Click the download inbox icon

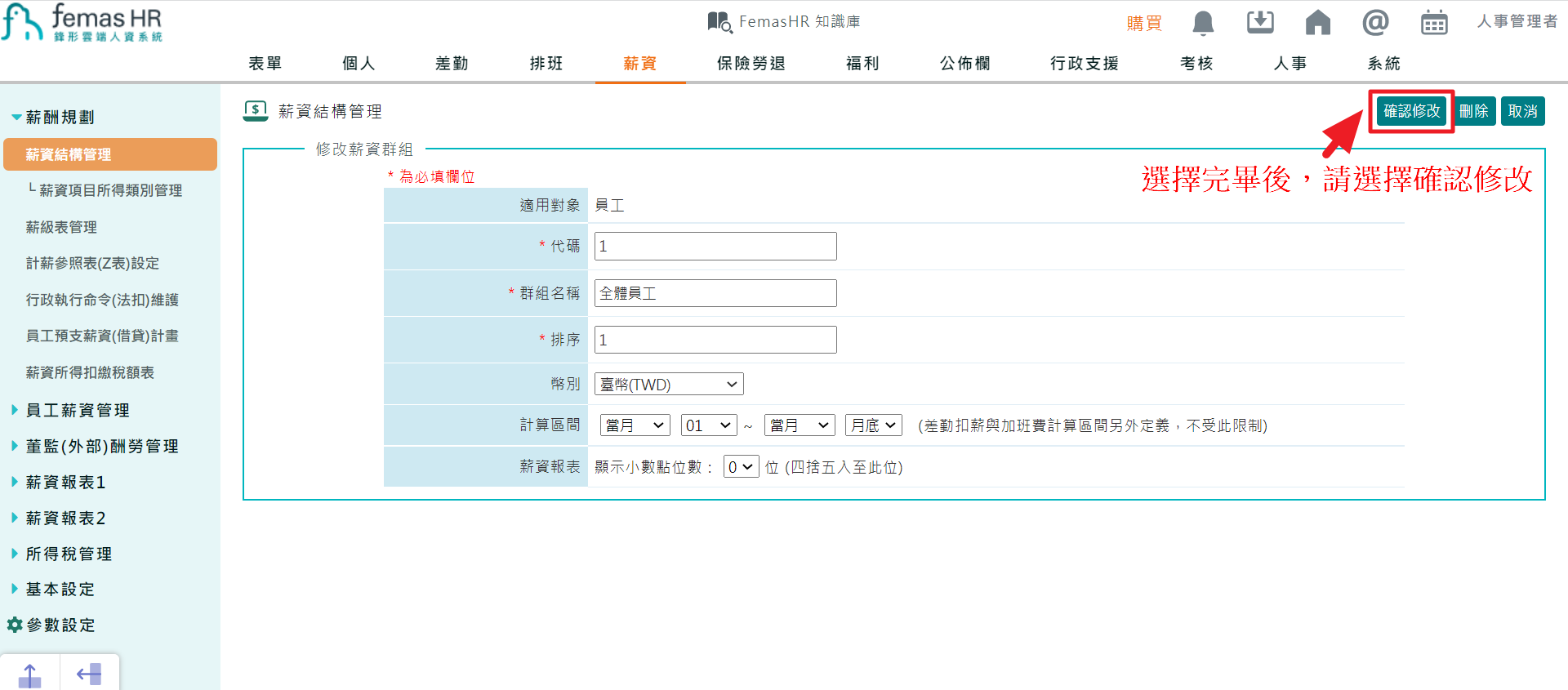[x=1260, y=22]
